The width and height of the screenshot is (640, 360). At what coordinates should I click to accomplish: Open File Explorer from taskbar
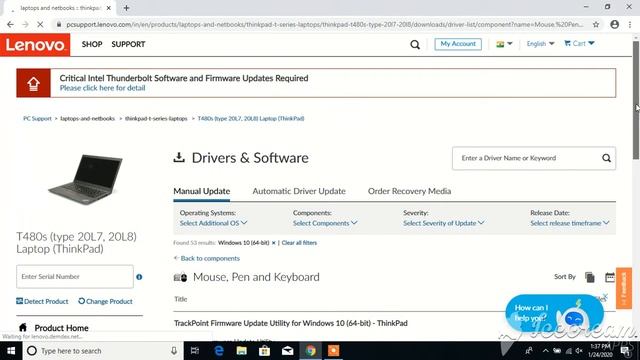coord(242,351)
